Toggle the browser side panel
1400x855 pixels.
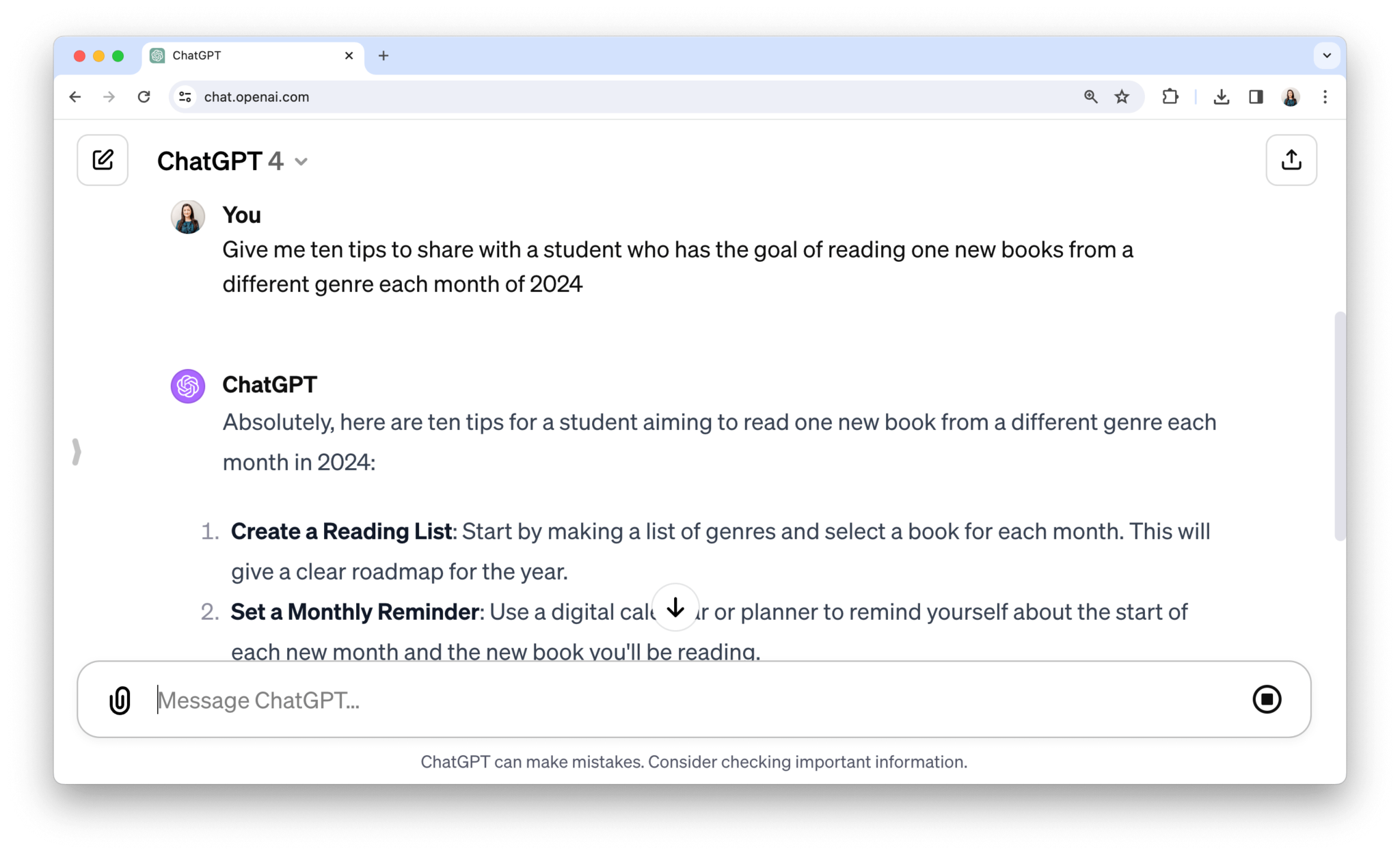click(1256, 96)
